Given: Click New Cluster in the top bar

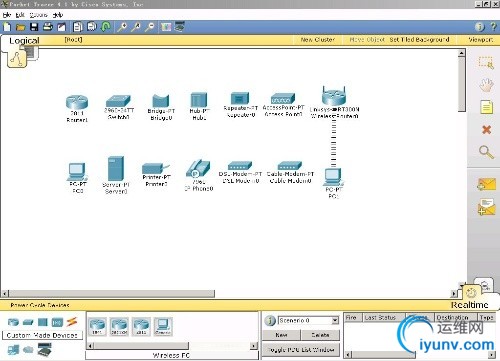Looking at the screenshot, I should [317, 40].
